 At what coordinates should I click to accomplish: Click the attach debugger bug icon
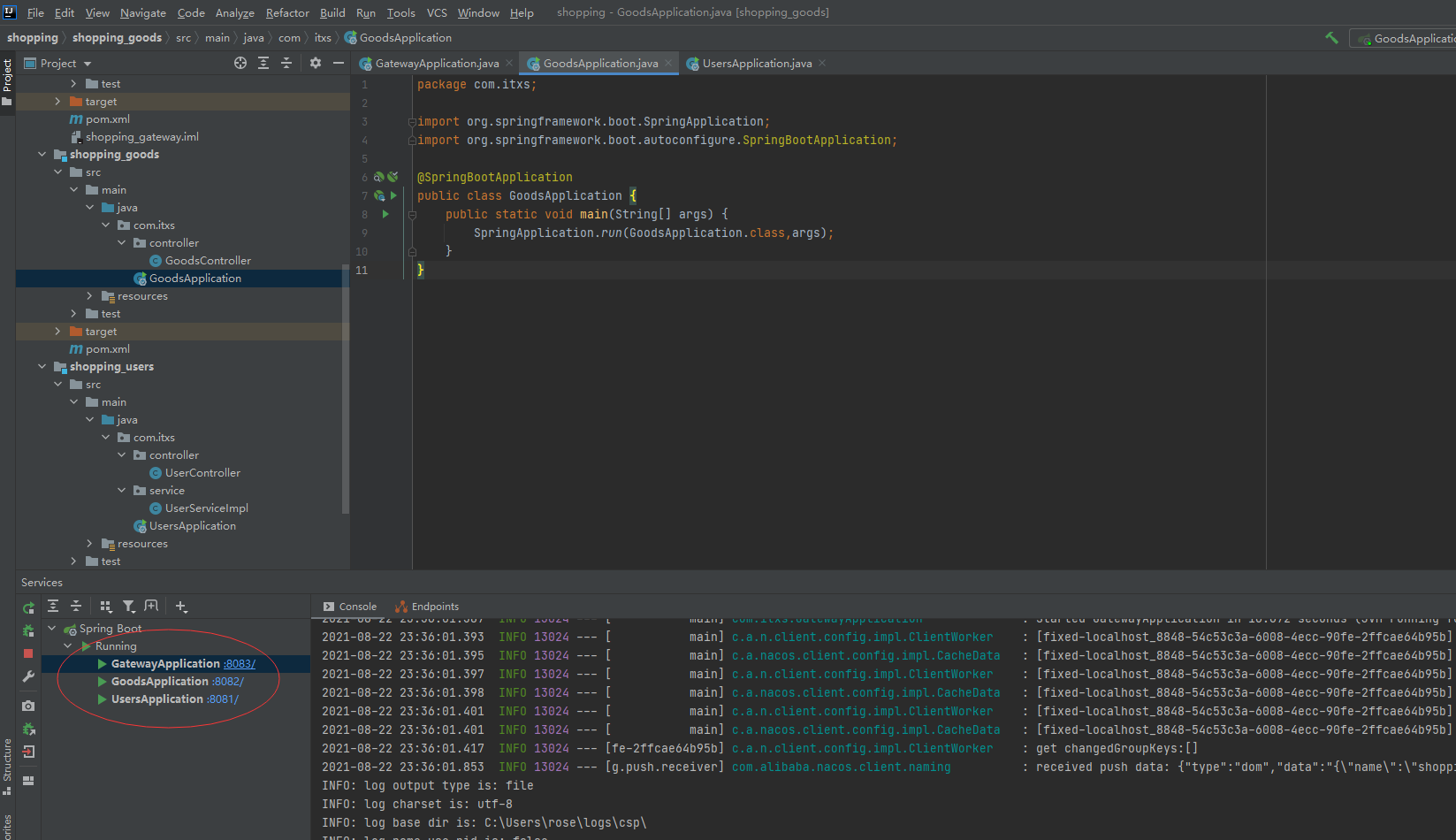[x=28, y=729]
